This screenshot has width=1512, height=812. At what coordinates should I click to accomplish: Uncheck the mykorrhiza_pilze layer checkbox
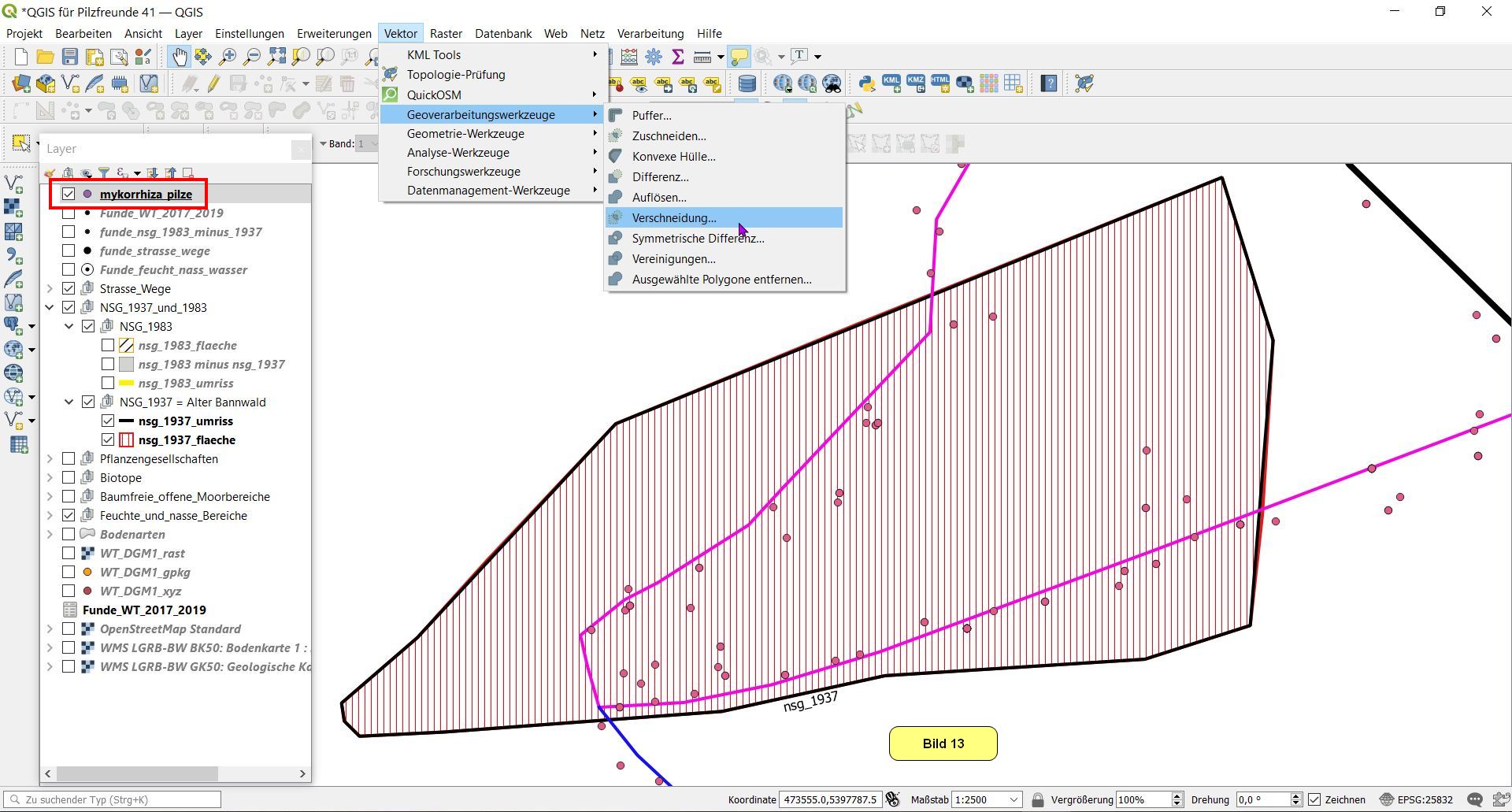pyautogui.click(x=69, y=194)
